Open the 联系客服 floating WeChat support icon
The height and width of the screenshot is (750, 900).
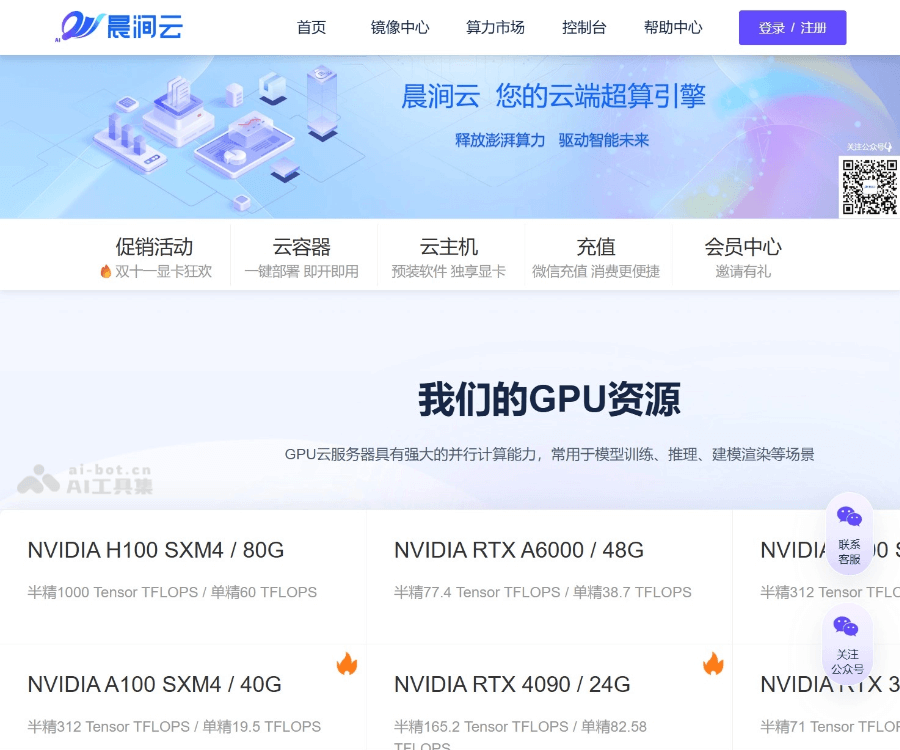click(849, 530)
